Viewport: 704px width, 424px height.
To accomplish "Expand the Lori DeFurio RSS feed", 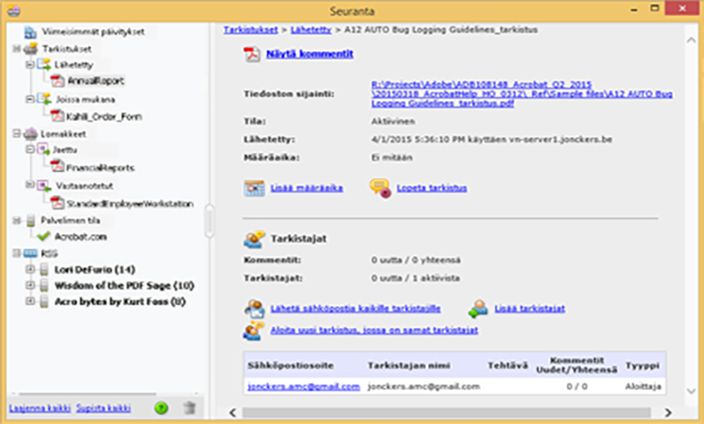I will click(30, 269).
